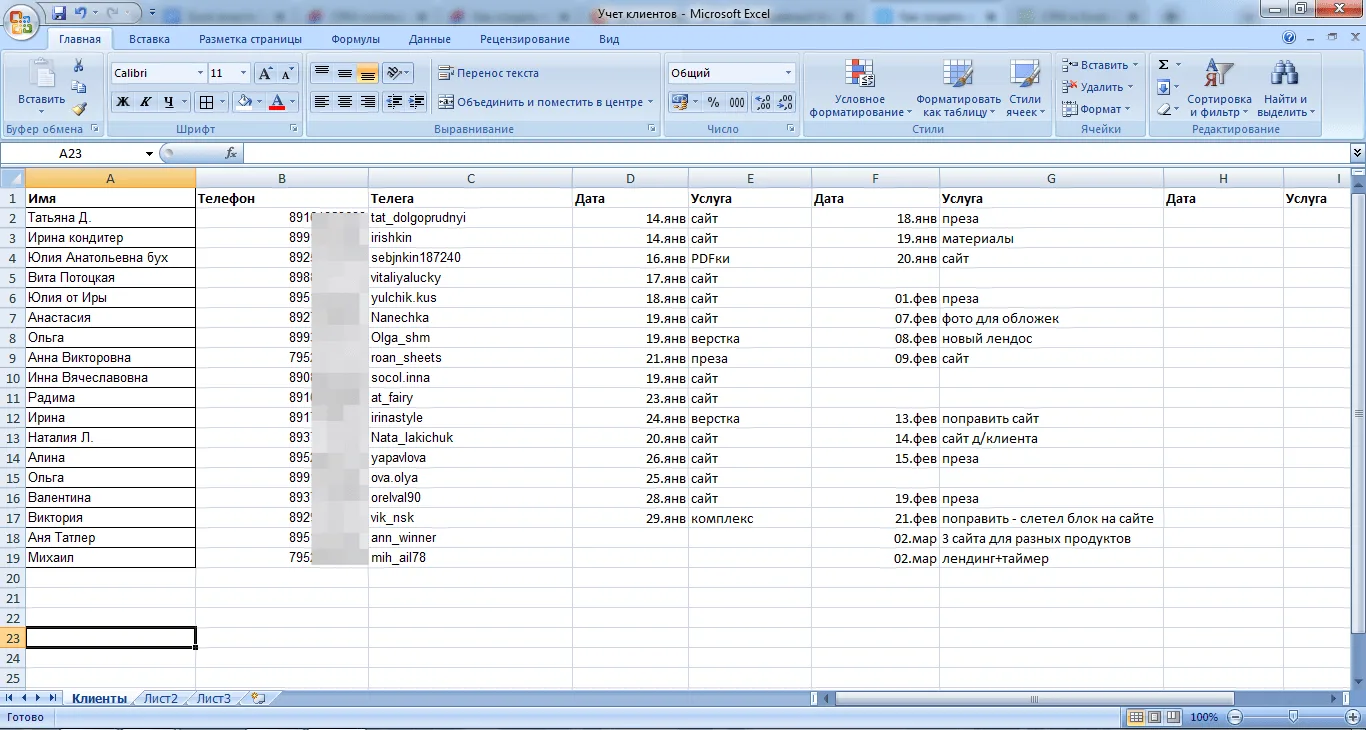This screenshot has width=1366, height=730.
Task: Open the font size dropdown
Action: tap(243, 73)
